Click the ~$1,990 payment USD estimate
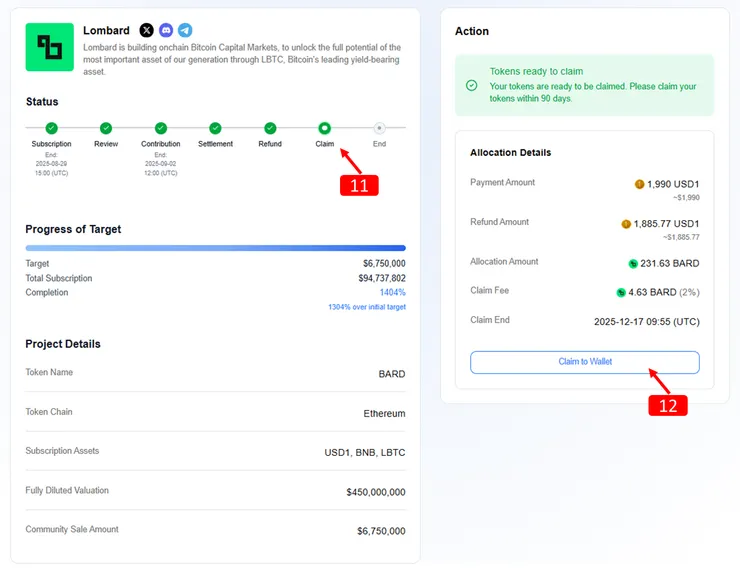This screenshot has height=572, width=740. point(686,197)
